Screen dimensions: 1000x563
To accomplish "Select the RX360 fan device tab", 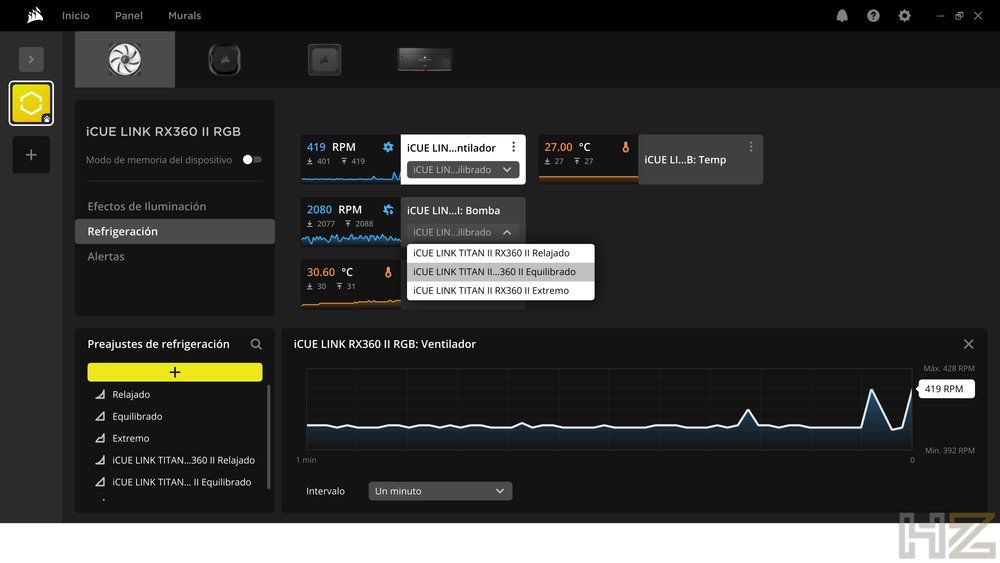I will coord(125,59).
